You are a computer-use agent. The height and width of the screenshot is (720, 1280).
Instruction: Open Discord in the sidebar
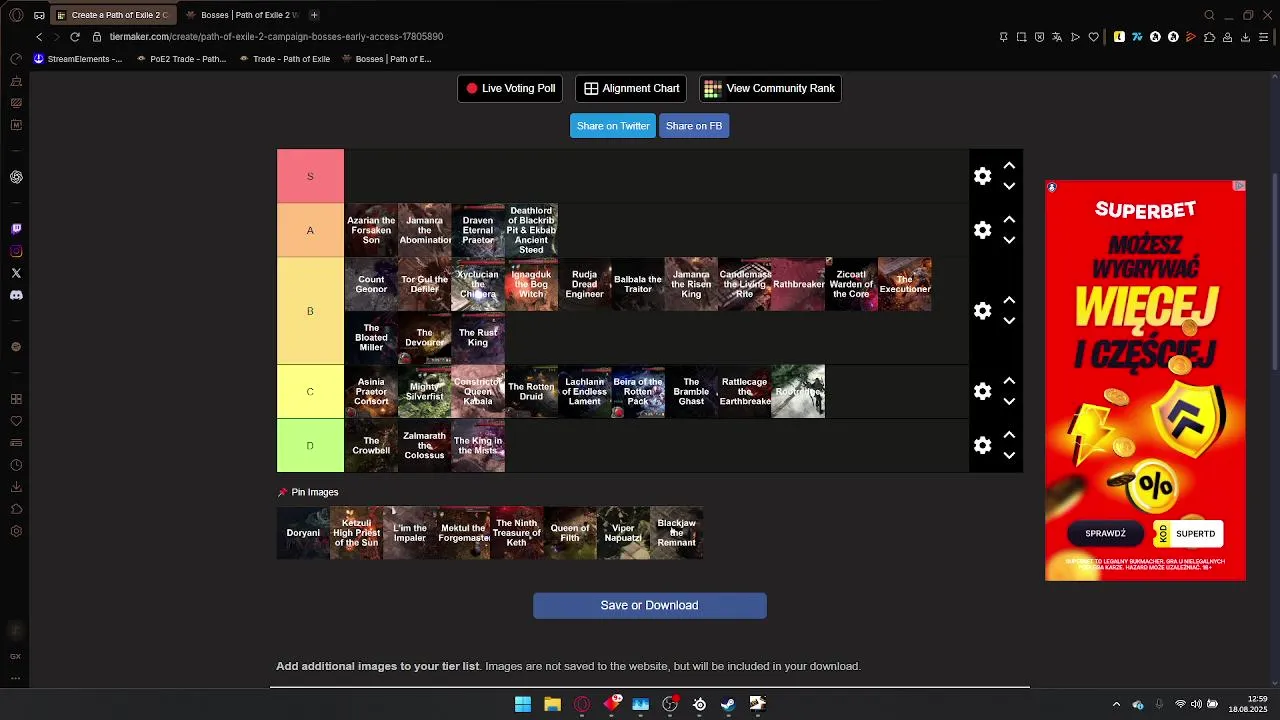coord(16,295)
